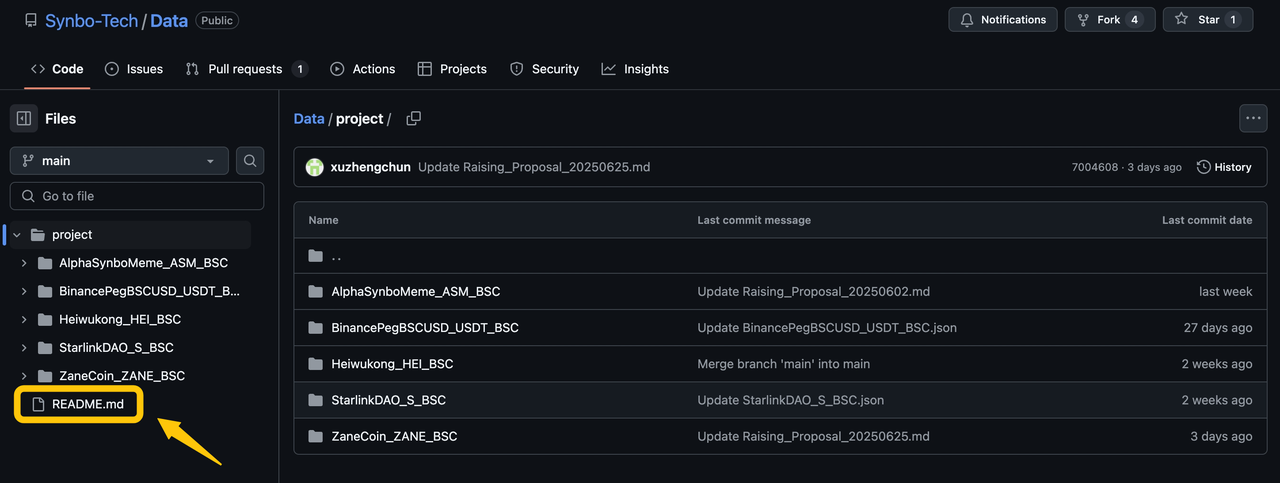This screenshot has height=483, width=1280.
Task: Click the Last commit date column header
Action: pyautogui.click(x=1207, y=220)
